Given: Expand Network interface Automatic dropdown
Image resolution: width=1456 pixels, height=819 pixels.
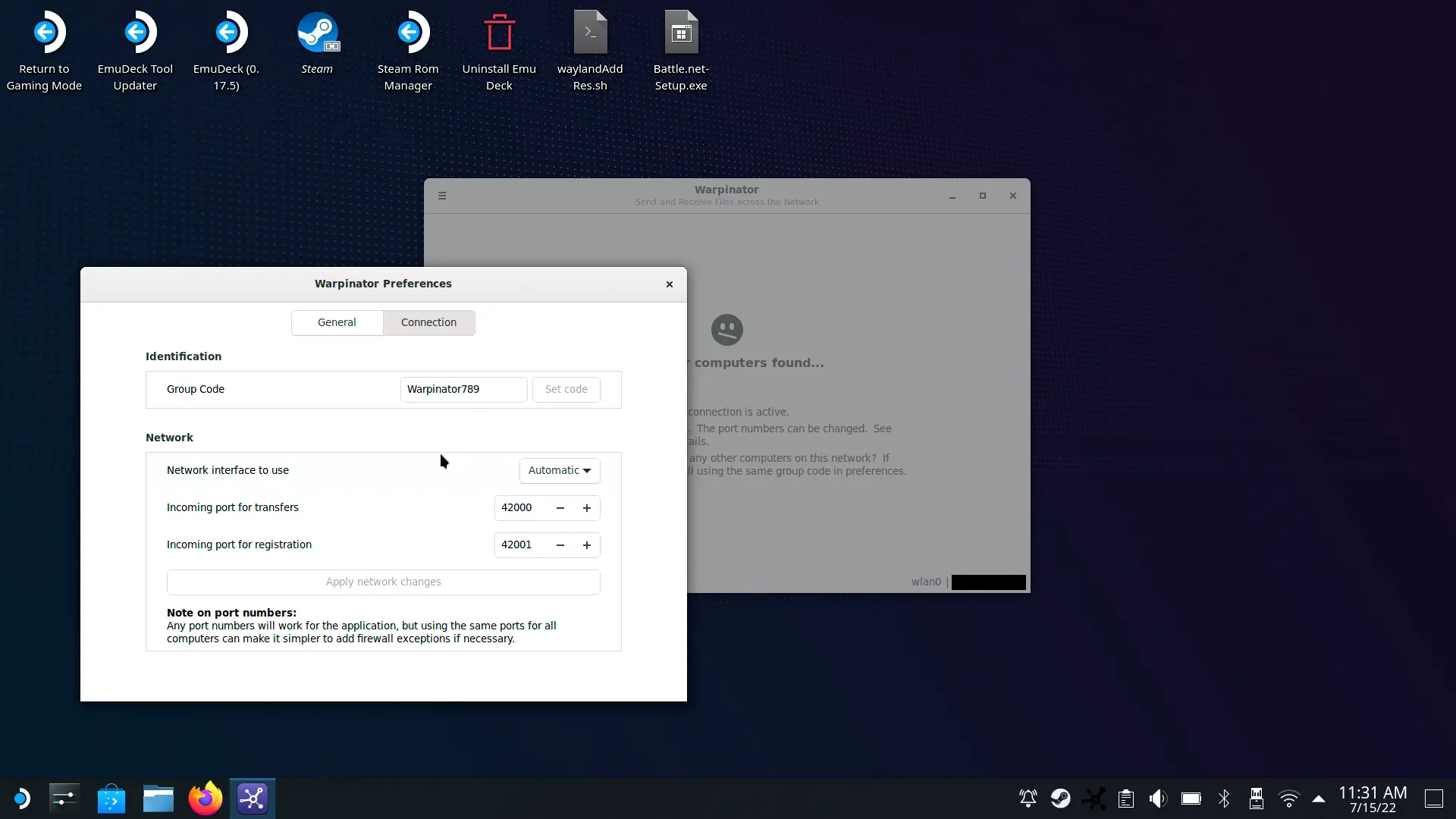Looking at the screenshot, I should click(560, 470).
